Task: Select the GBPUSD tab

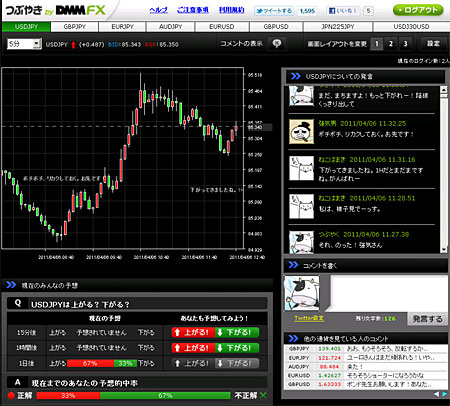Action: click(276, 27)
